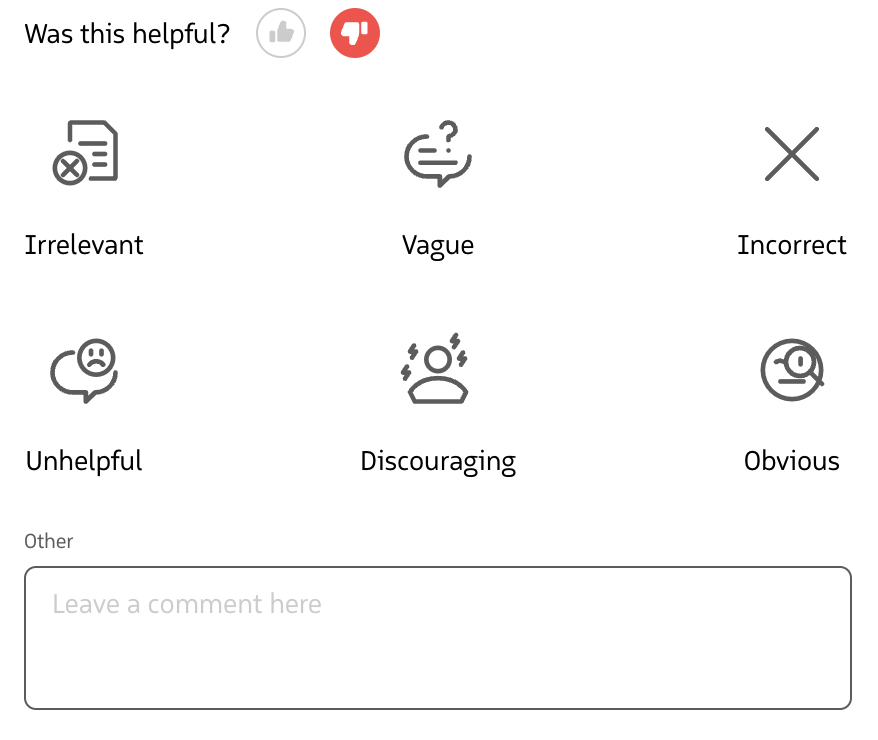
Task: Select the Unhelpful sad face icon
Action: click(x=84, y=370)
